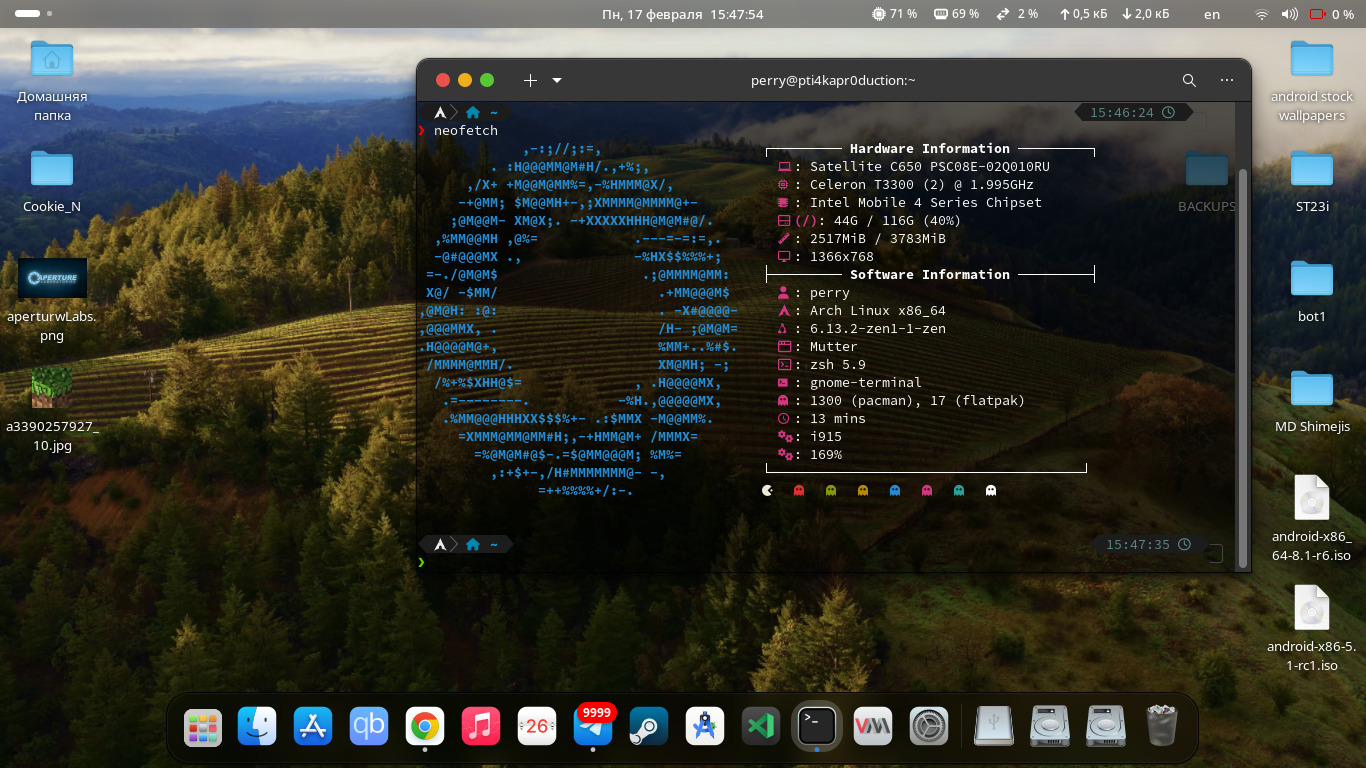Launch Android Studio from the dock
The height and width of the screenshot is (768, 1366).
pos(705,727)
